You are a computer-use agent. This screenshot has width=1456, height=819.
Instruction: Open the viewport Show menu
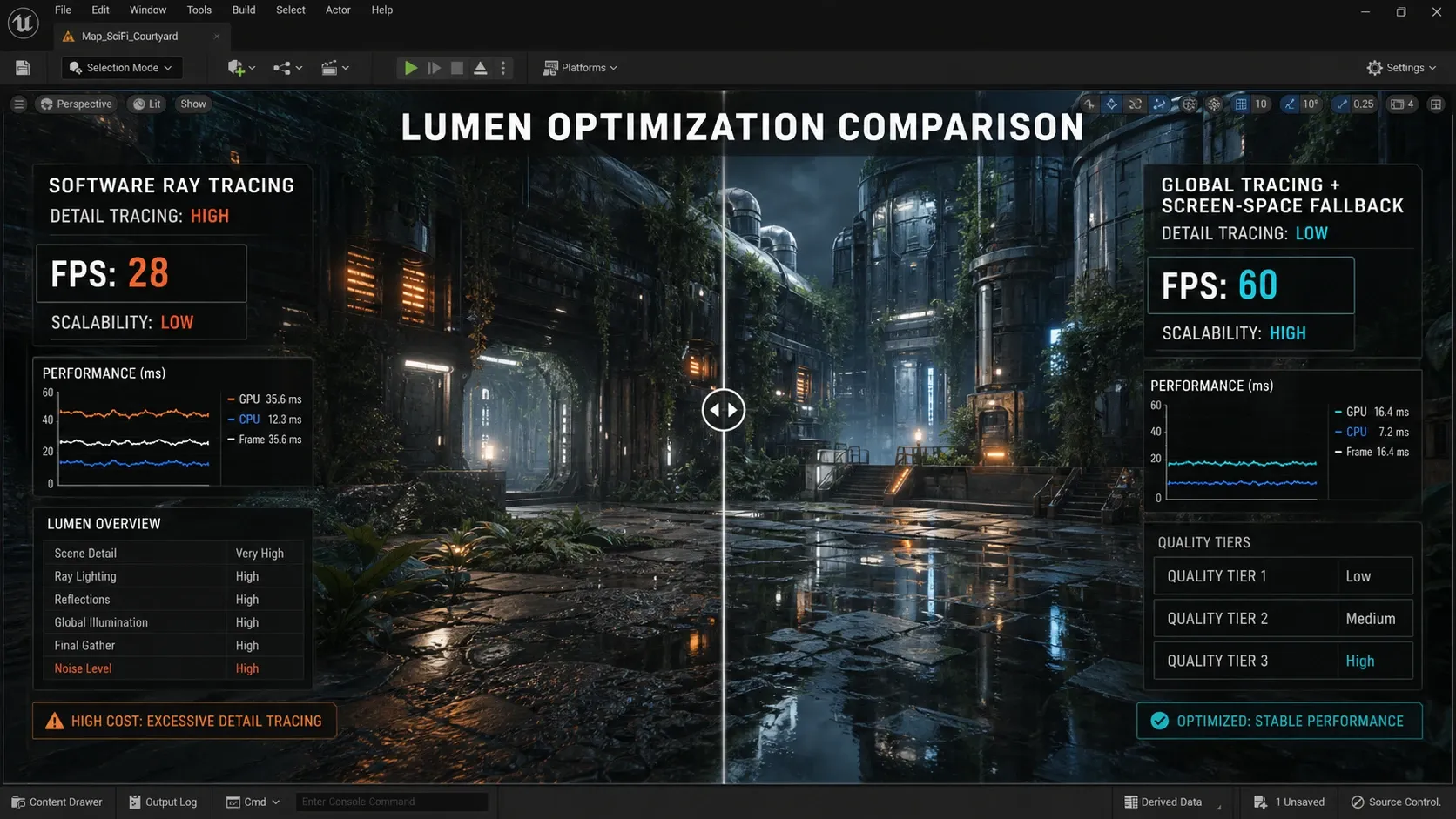(193, 104)
